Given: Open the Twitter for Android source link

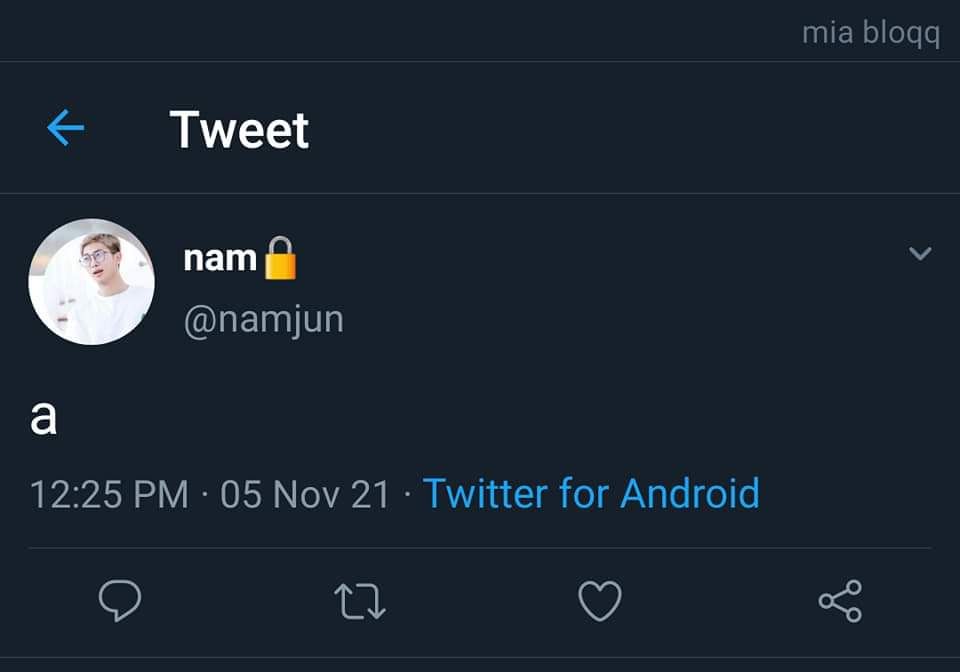Looking at the screenshot, I should click(591, 493).
